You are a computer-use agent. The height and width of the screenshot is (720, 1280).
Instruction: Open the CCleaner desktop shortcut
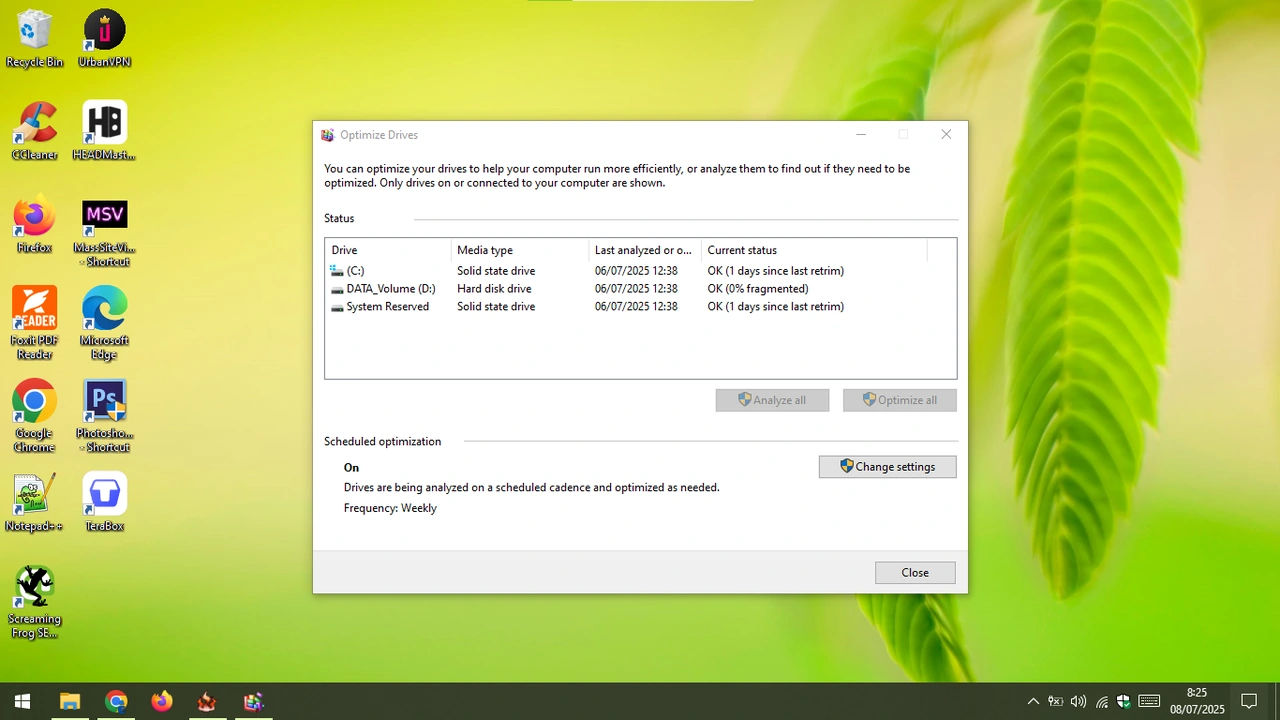click(35, 130)
